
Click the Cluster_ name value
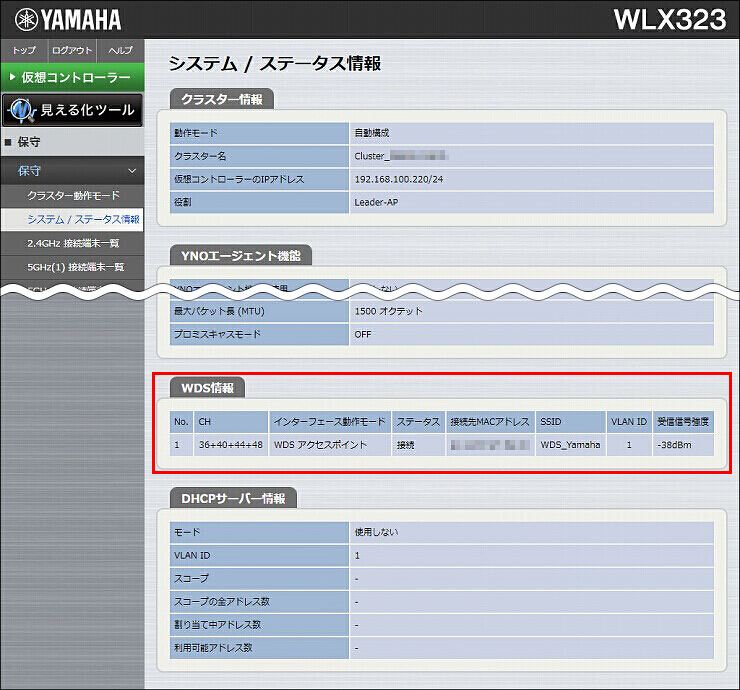[401, 156]
